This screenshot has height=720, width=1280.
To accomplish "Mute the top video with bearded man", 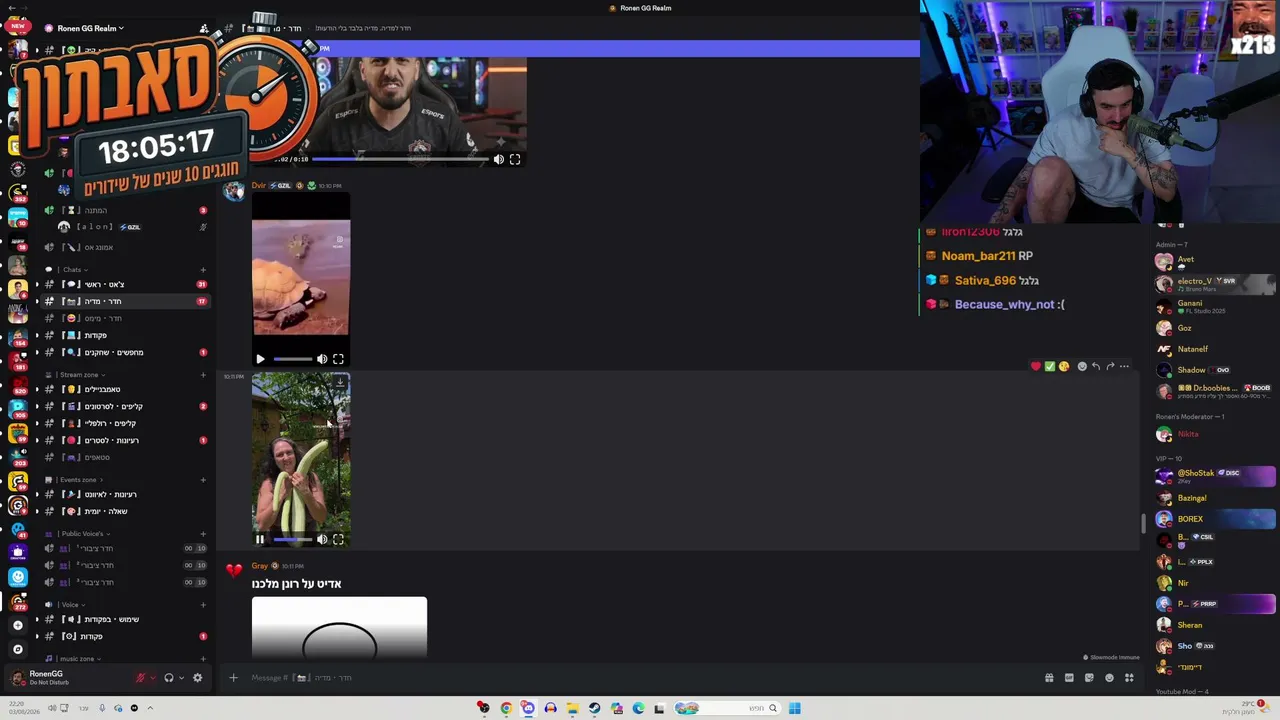I will coord(499,159).
